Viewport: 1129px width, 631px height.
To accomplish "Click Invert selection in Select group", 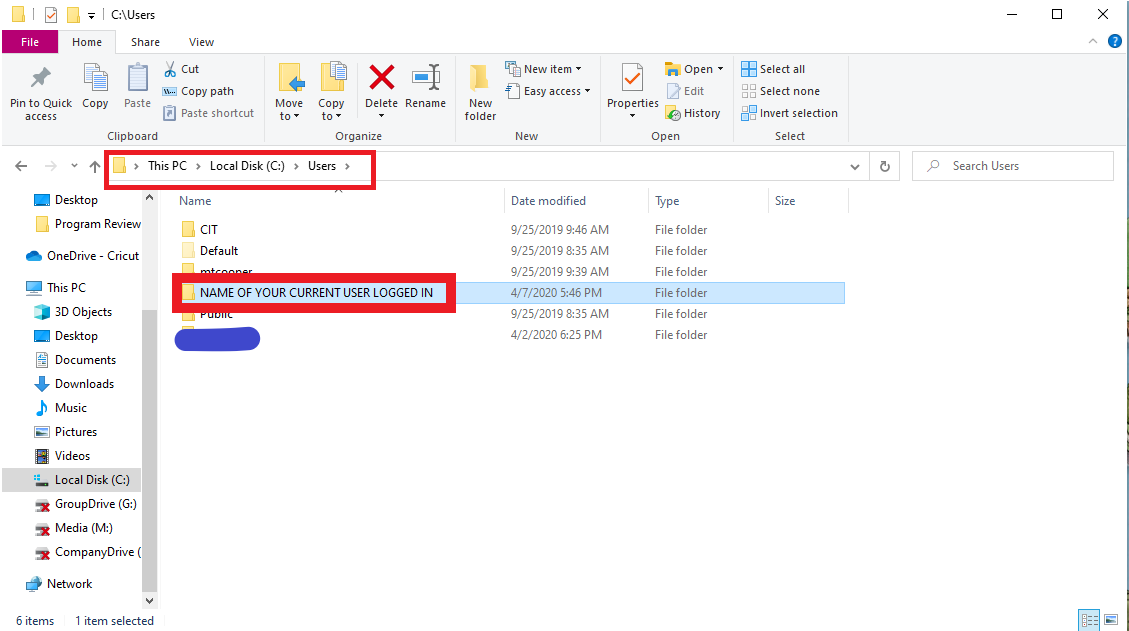I will [789, 113].
